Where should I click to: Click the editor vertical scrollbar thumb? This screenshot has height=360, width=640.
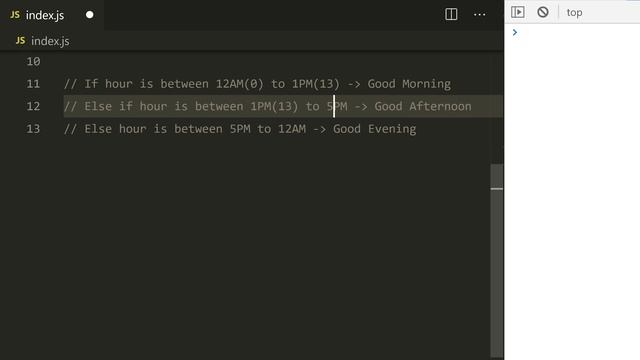[497, 261]
